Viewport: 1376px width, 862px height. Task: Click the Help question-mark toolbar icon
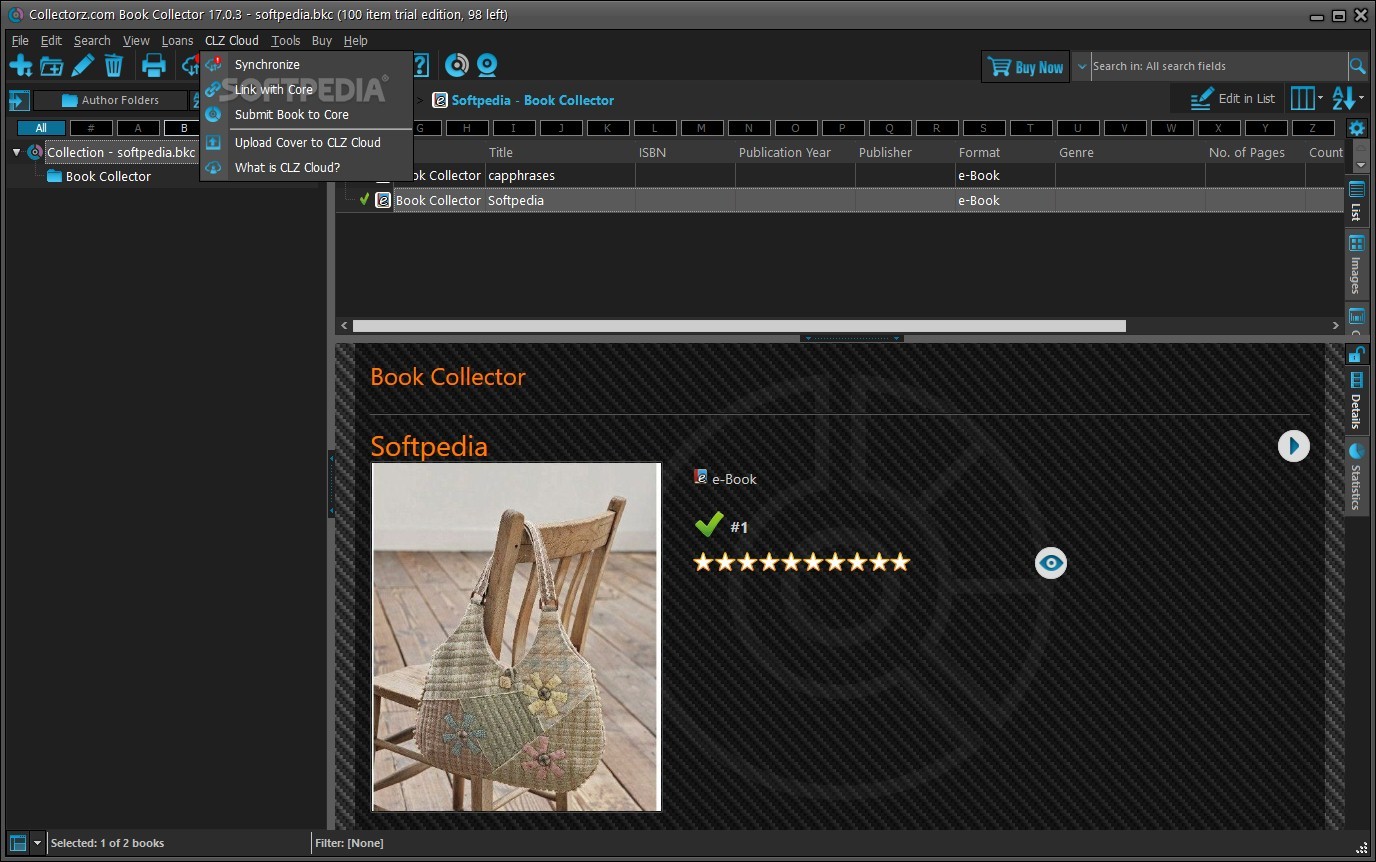tap(421, 66)
